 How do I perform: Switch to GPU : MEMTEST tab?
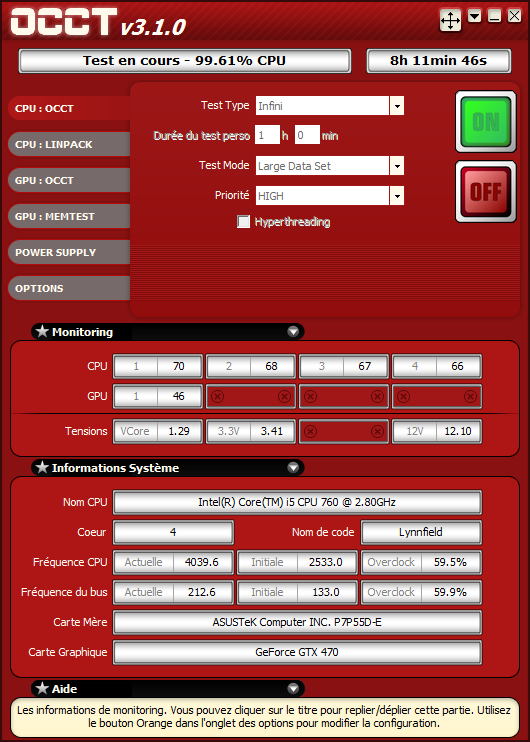pyautogui.click(x=69, y=216)
